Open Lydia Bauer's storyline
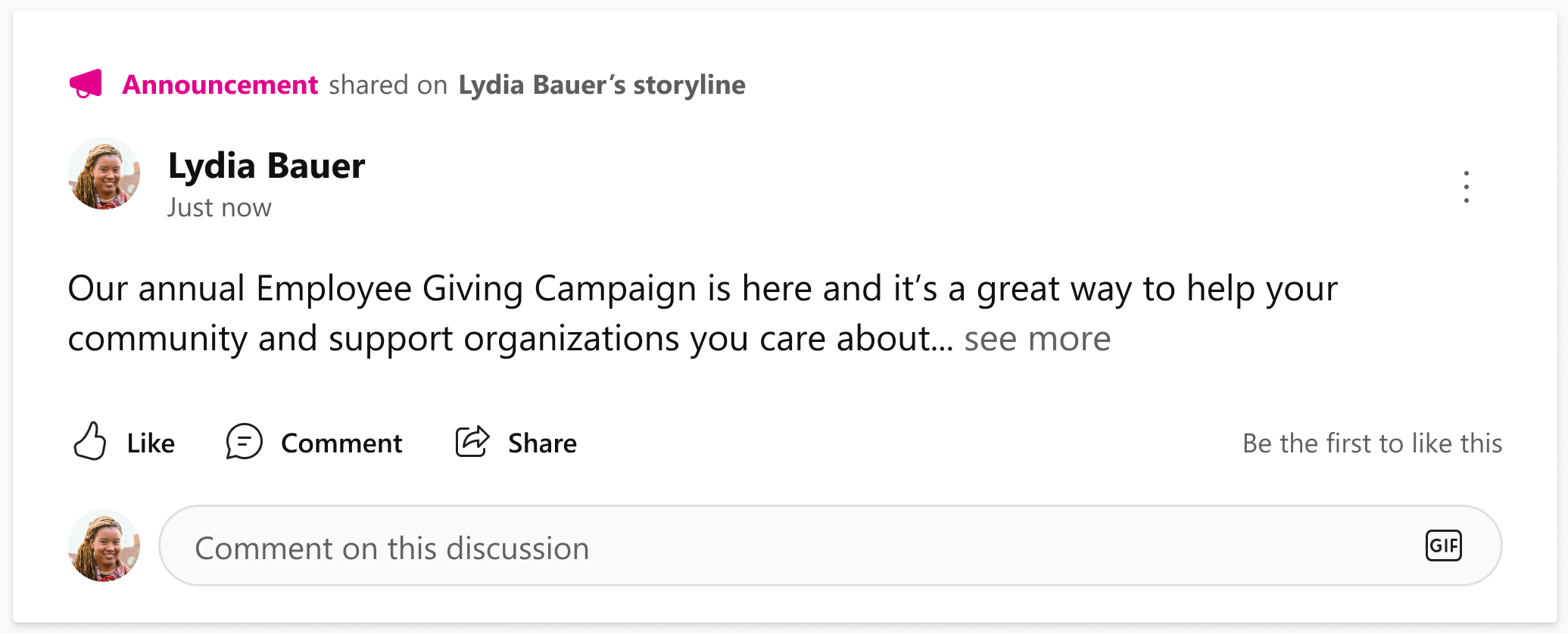The image size is (1568, 634). tap(601, 85)
